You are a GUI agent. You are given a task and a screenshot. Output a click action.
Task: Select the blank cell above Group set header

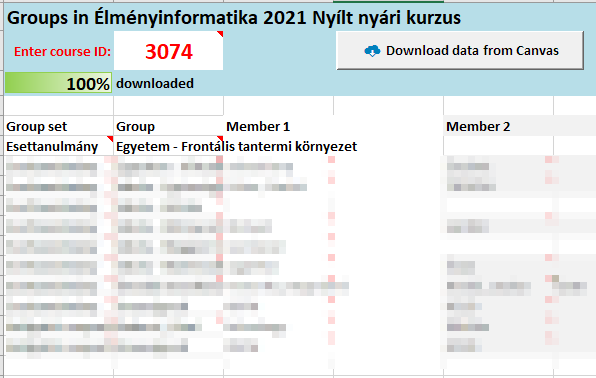tap(59, 106)
